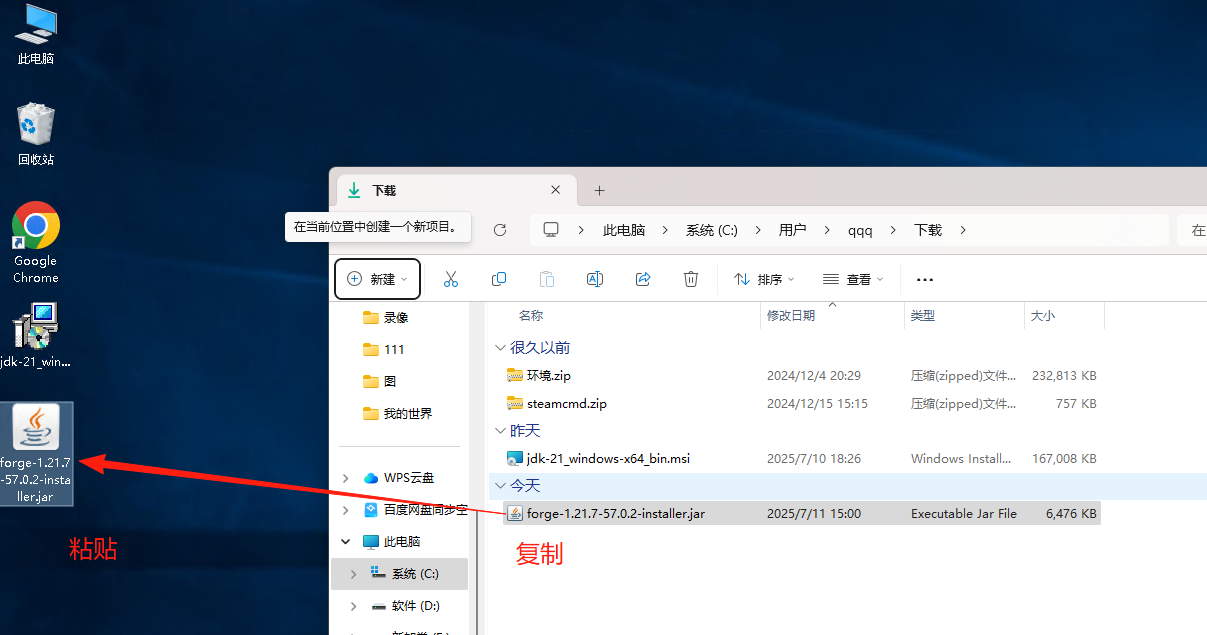Open the 新建 dropdown menu
The image size is (1207, 635).
377,279
